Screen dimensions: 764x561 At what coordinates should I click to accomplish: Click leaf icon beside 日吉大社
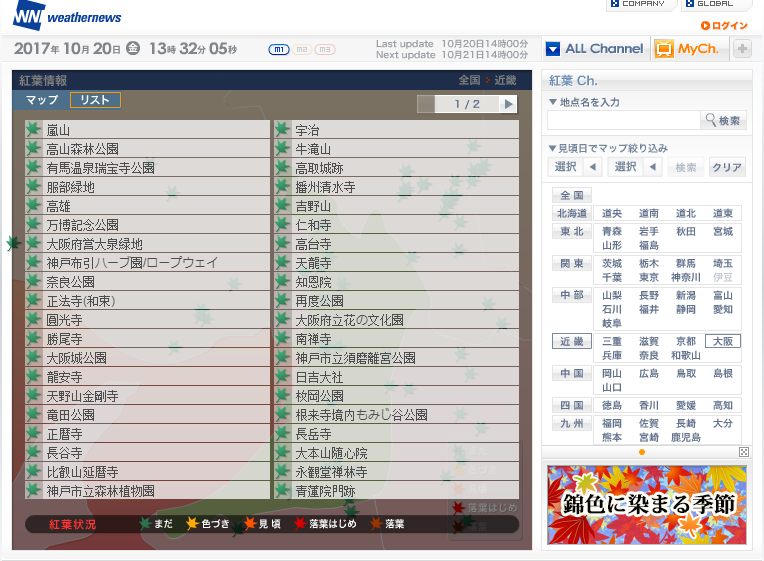click(283, 376)
